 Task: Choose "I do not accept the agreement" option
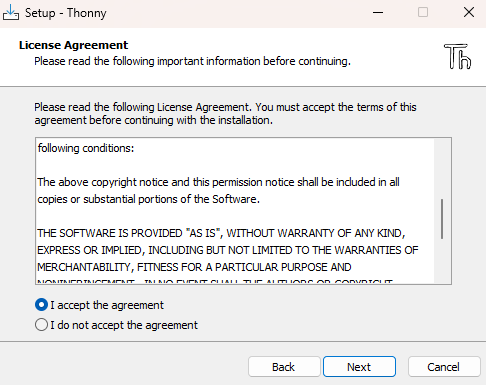(41, 325)
